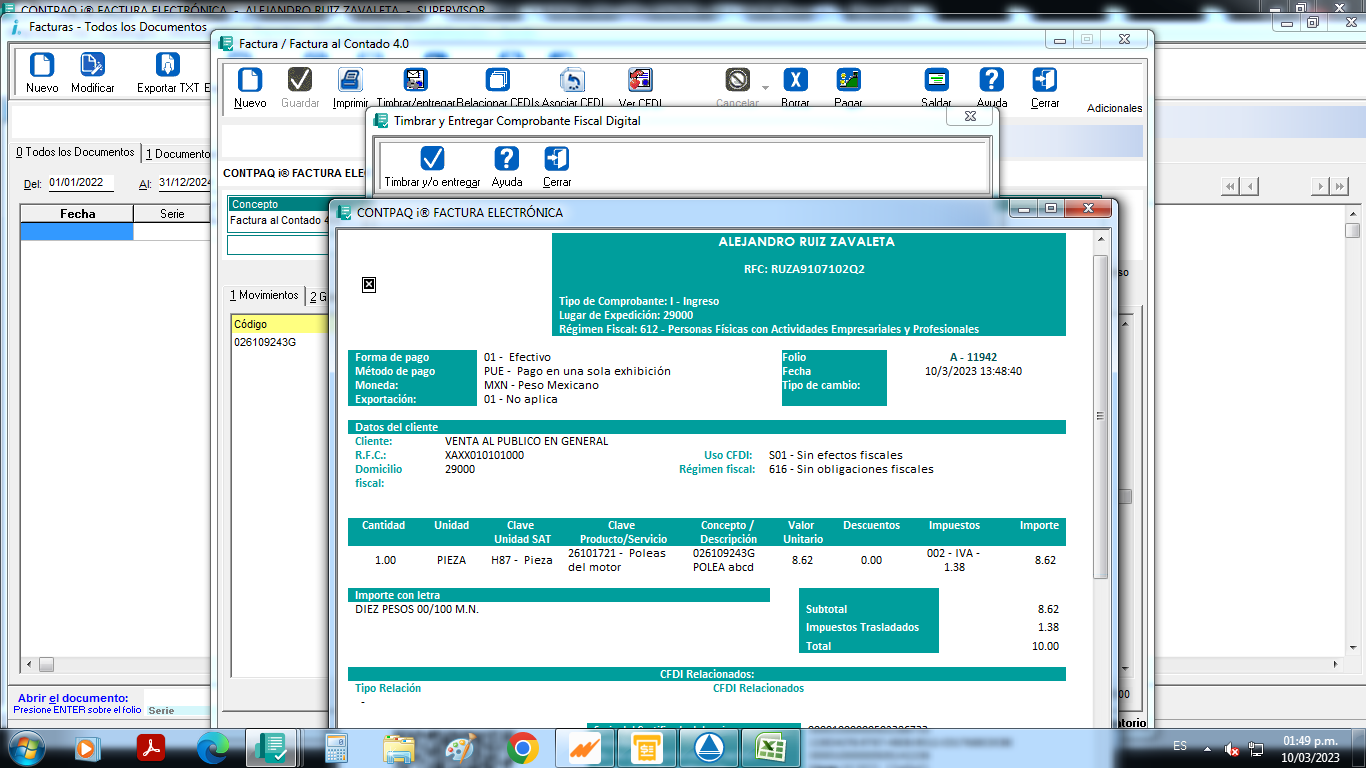Click the broken logo image placeholder

pyautogui.click(x=368, y=285)
